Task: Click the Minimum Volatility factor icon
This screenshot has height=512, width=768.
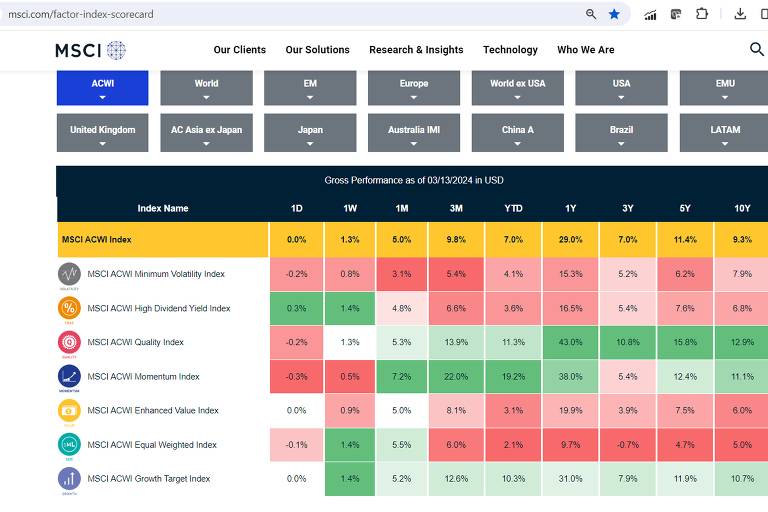Action: click(x=69, y=274)
